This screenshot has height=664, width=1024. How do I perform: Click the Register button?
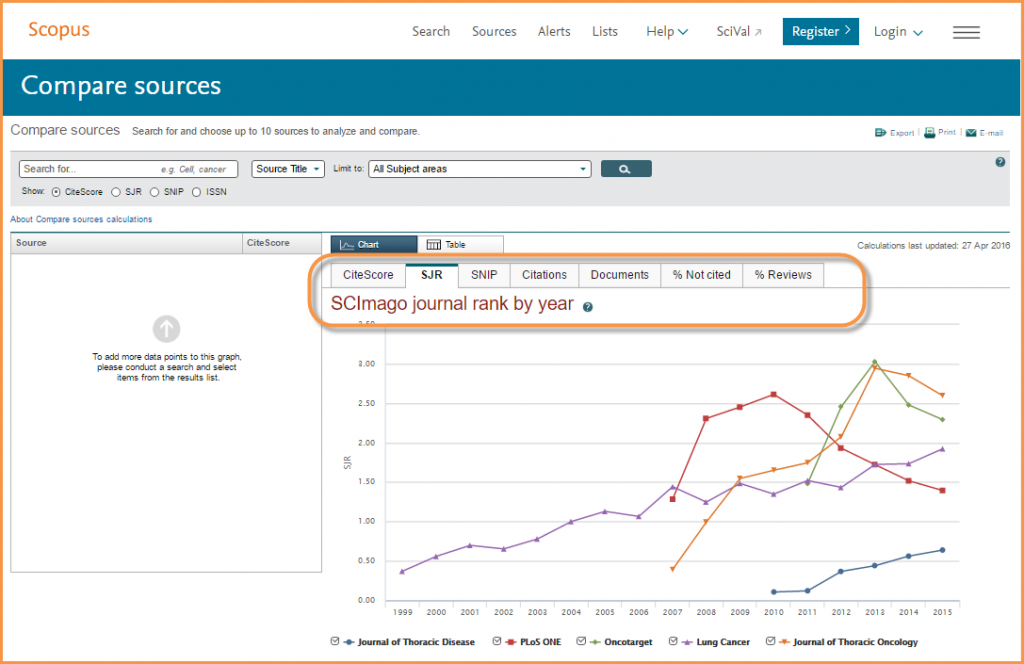tap(820, 31)
